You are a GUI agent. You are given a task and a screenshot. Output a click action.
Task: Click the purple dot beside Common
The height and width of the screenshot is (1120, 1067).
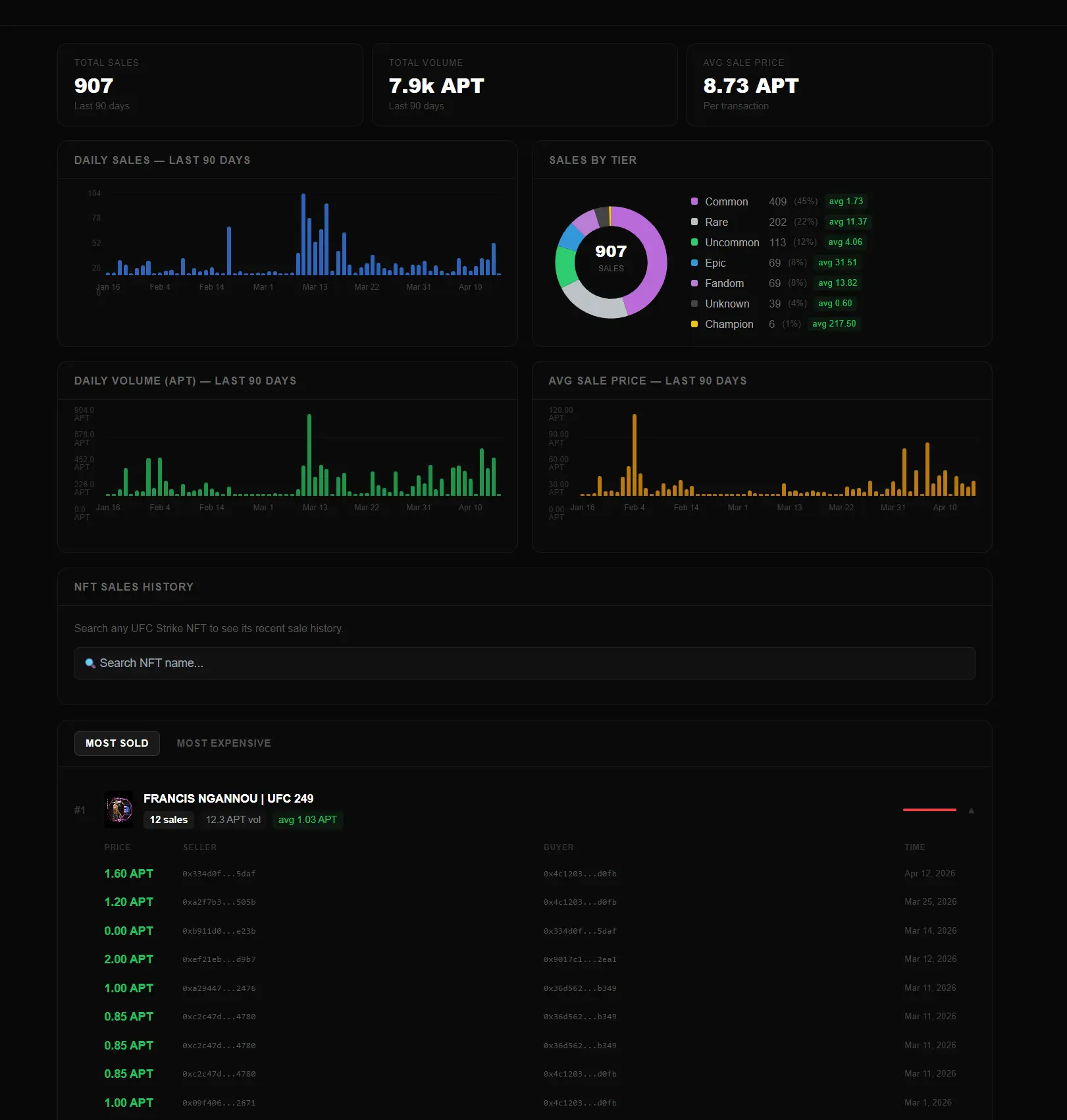tap(695, 201)
